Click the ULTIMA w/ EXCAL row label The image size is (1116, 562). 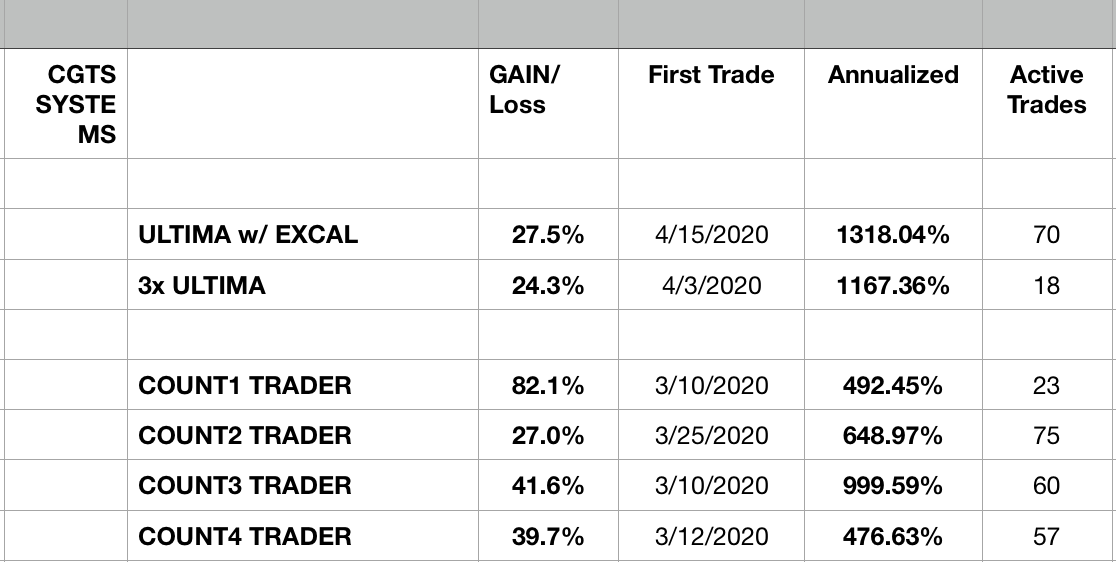pos(248,236)
